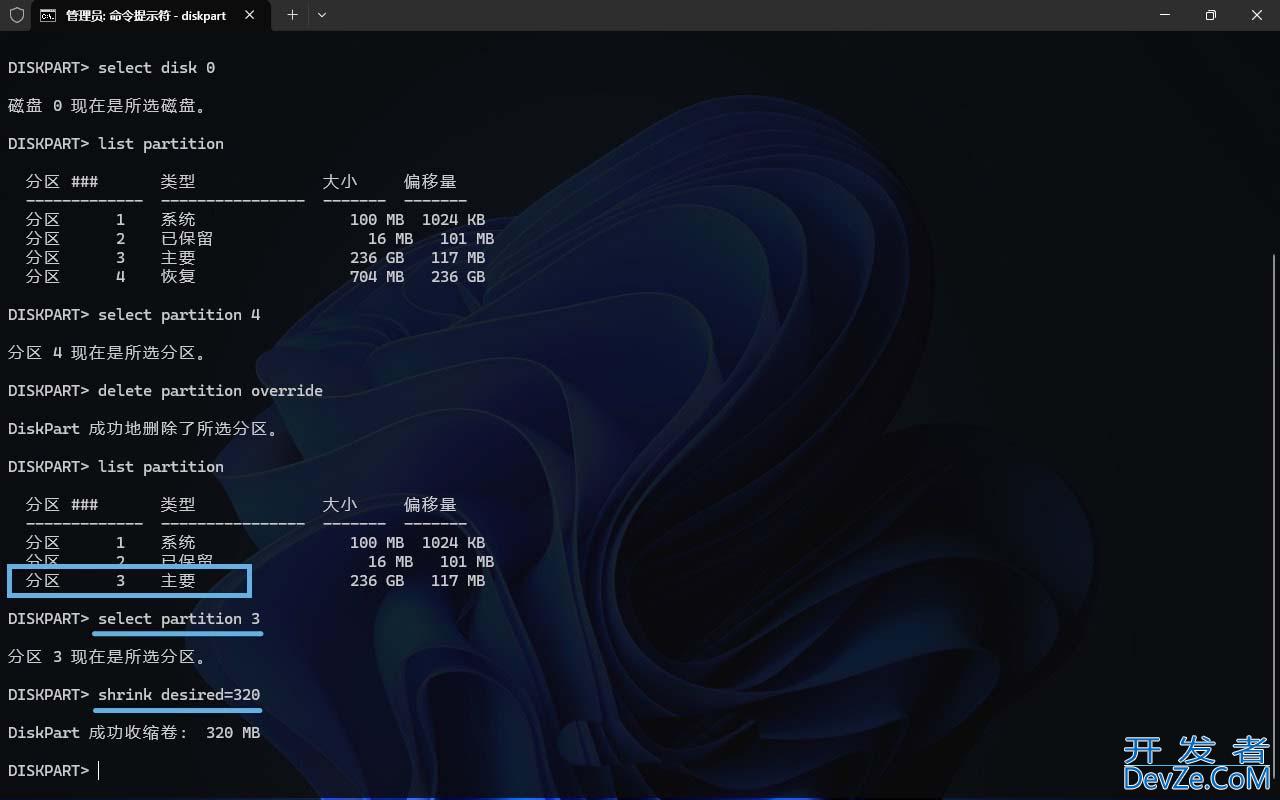Open a new tab with the plus button
1280x800 pixels.
point(292,15)
